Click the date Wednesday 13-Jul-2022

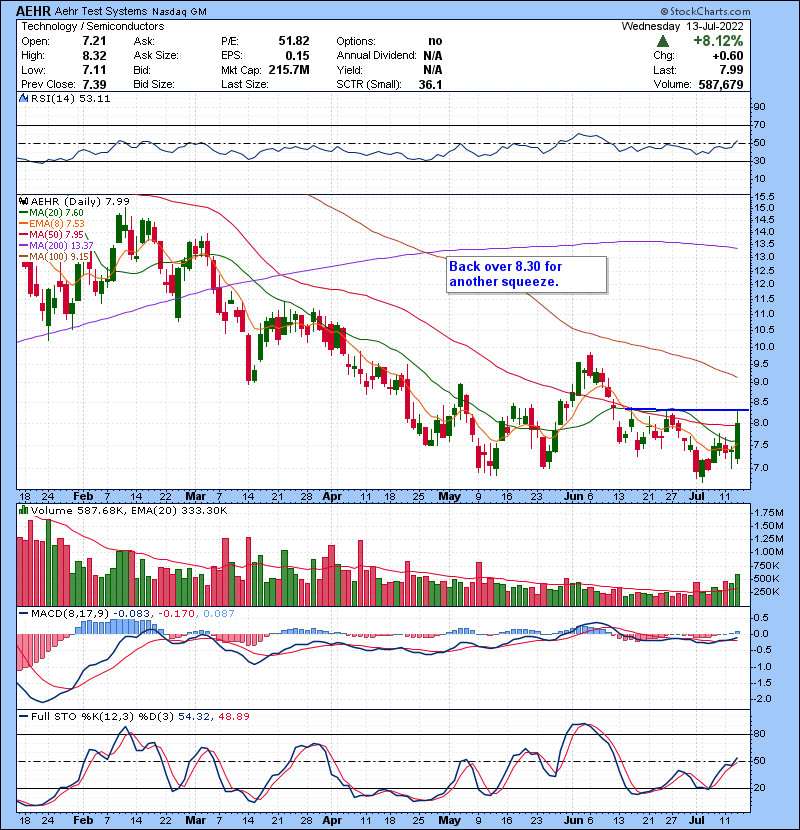pos(682,26)
